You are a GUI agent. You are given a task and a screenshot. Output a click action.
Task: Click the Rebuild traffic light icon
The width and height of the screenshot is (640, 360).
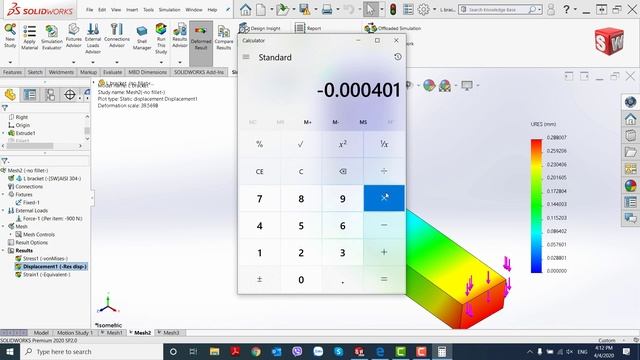(x=393, y=9)
